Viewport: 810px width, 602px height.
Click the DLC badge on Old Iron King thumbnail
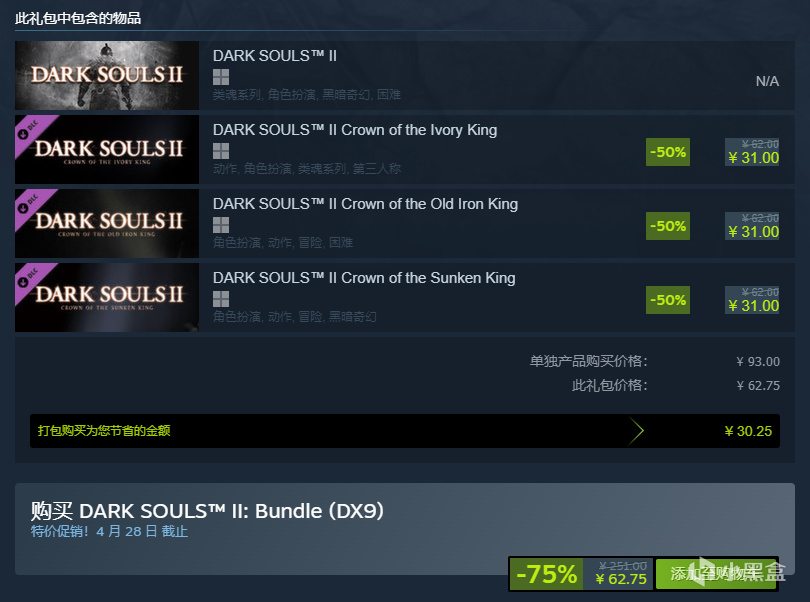tap(30, 204)
